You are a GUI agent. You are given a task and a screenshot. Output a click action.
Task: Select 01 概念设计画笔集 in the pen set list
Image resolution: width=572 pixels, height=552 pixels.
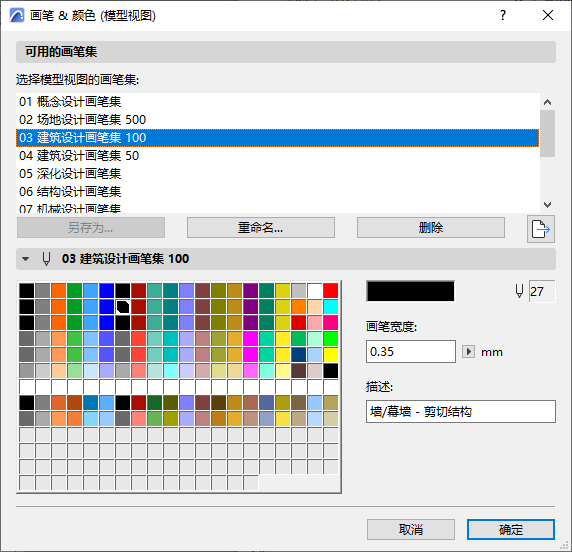(x=277, y=102)
